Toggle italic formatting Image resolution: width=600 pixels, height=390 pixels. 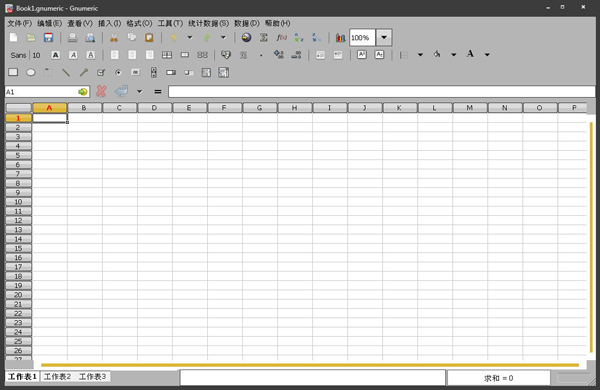[x=73, y=55]
